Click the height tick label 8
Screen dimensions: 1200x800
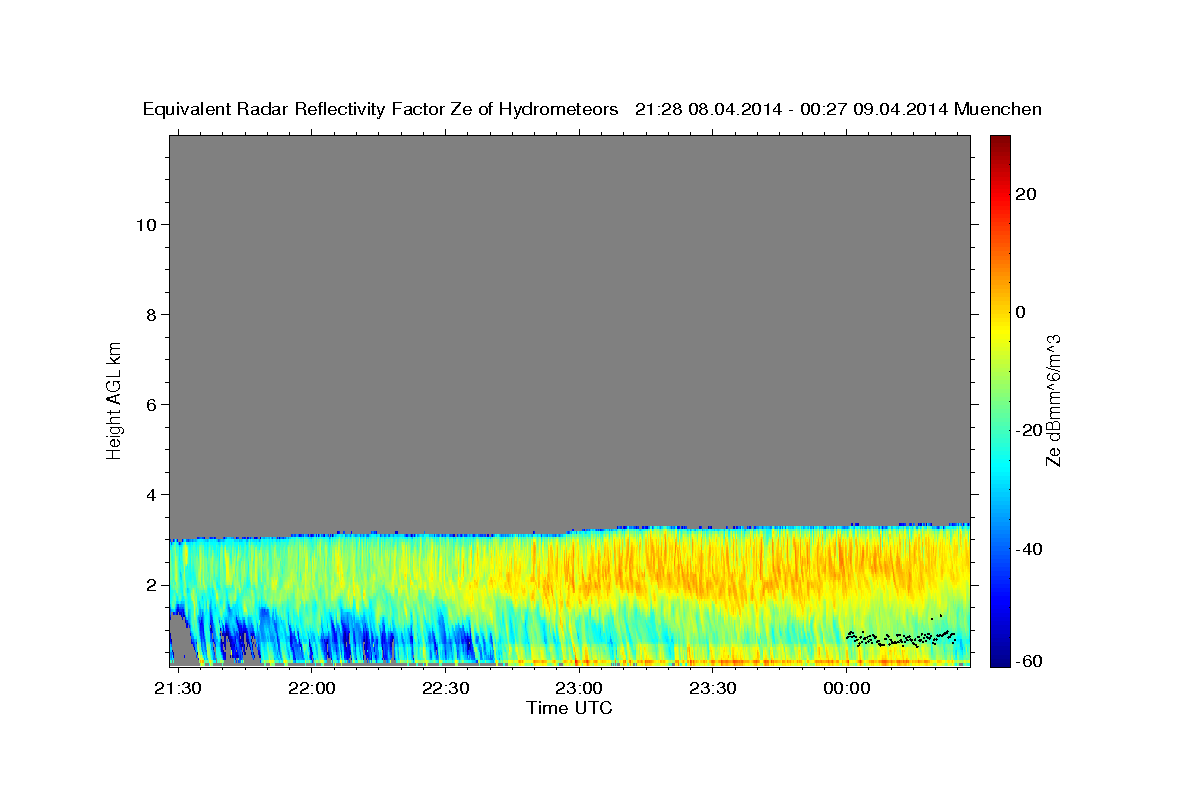[x=152, y=315]
